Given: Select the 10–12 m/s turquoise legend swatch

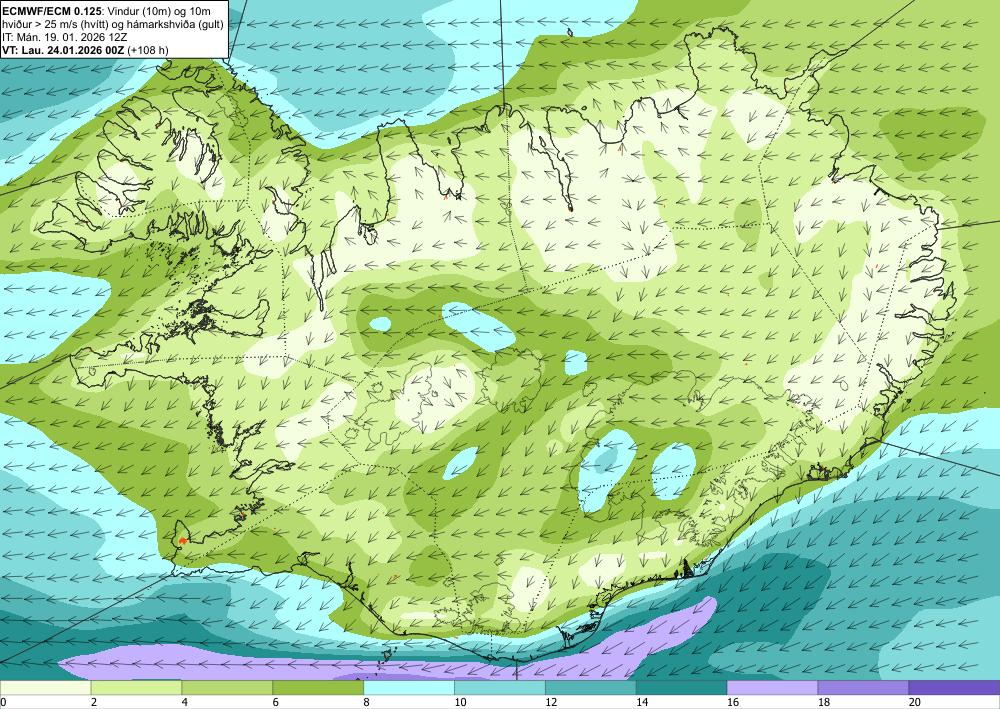Looking at the screenshot, I should (499, 688).
